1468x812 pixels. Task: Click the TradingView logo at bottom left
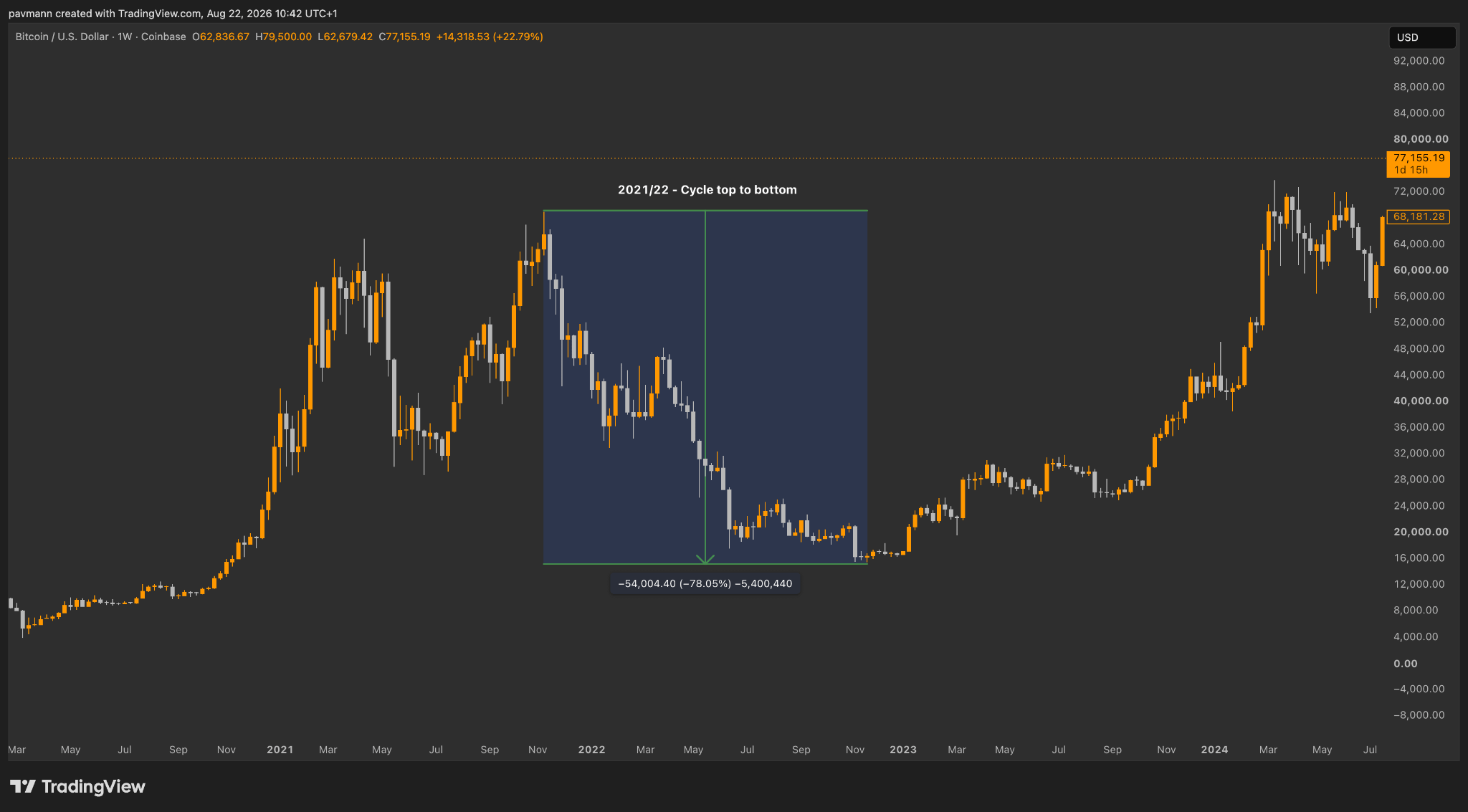[77, 786]
